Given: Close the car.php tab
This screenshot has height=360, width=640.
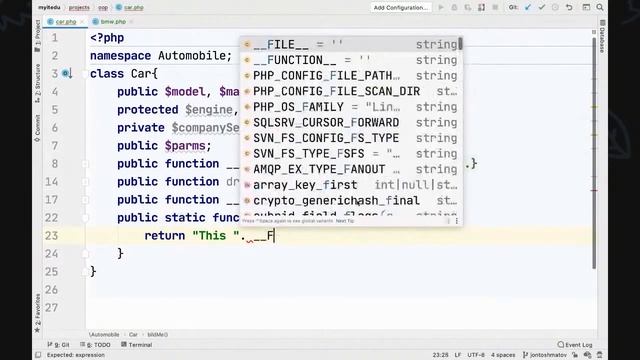Looking at the screenshot, I should click(x=82, y=22).
